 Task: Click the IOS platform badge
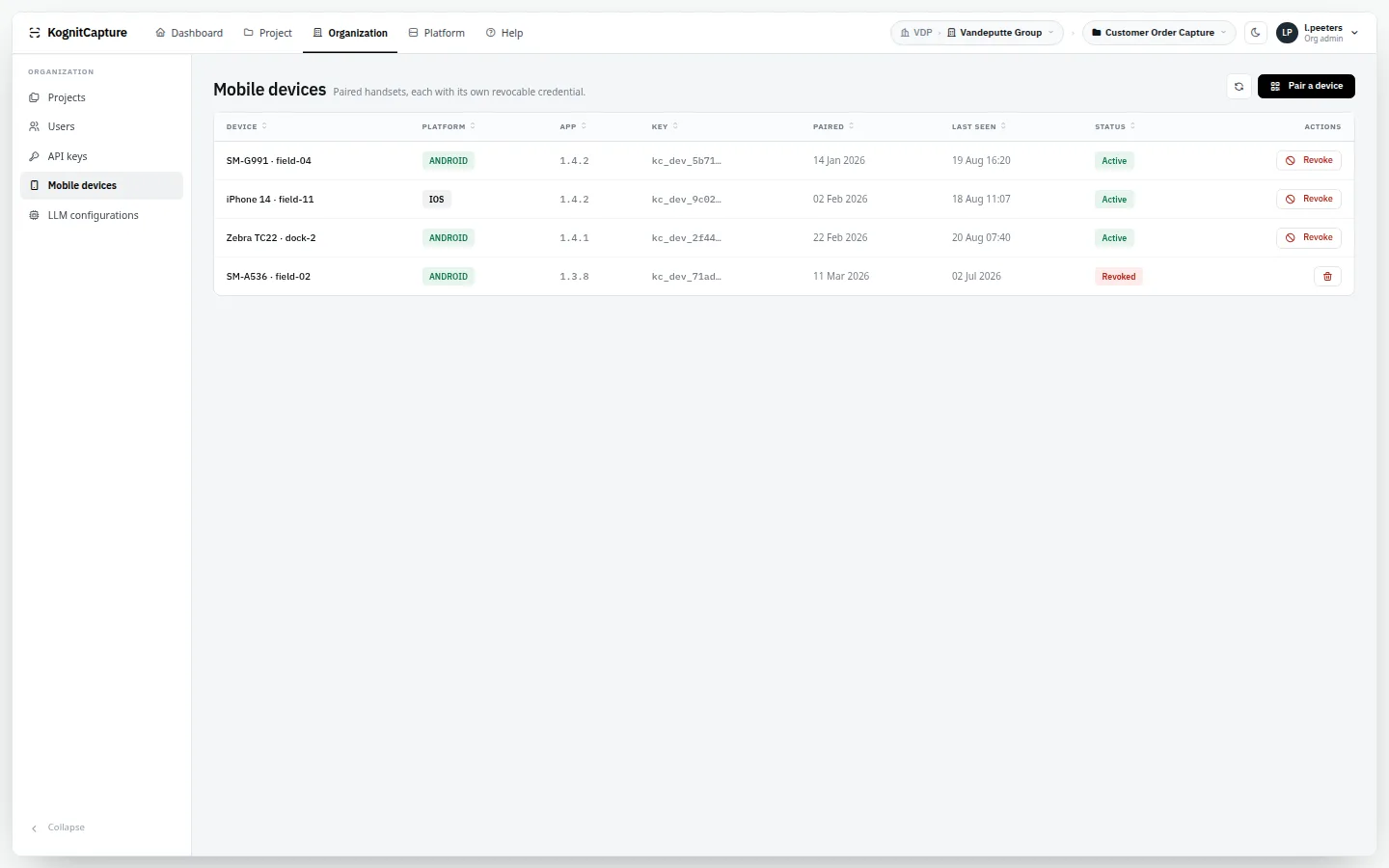[x=437, y=200]
